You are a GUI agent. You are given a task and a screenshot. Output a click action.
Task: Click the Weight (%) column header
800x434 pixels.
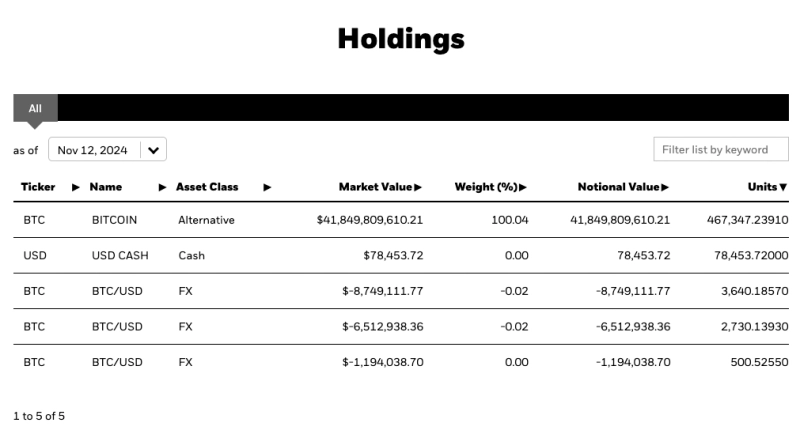[x=486, y=187]
